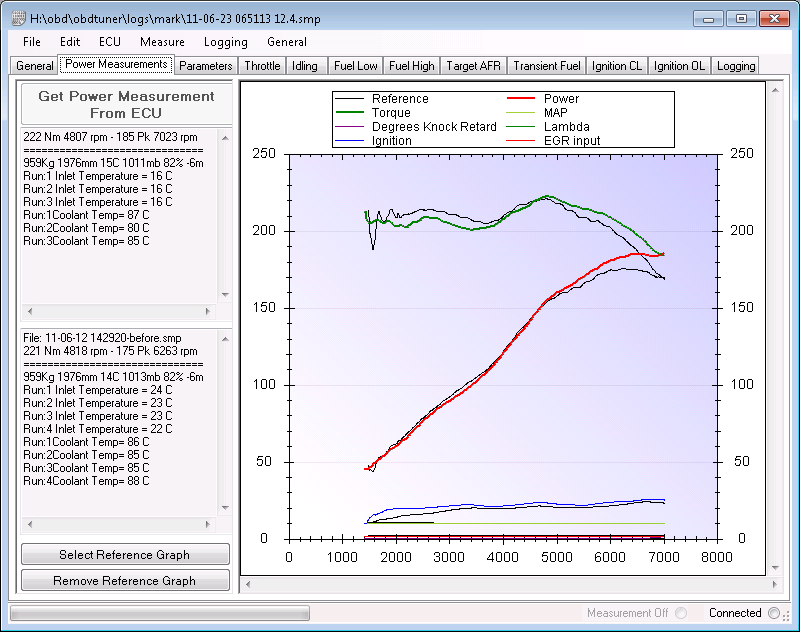Click the red Power legend line swatch

coord(520,98)
